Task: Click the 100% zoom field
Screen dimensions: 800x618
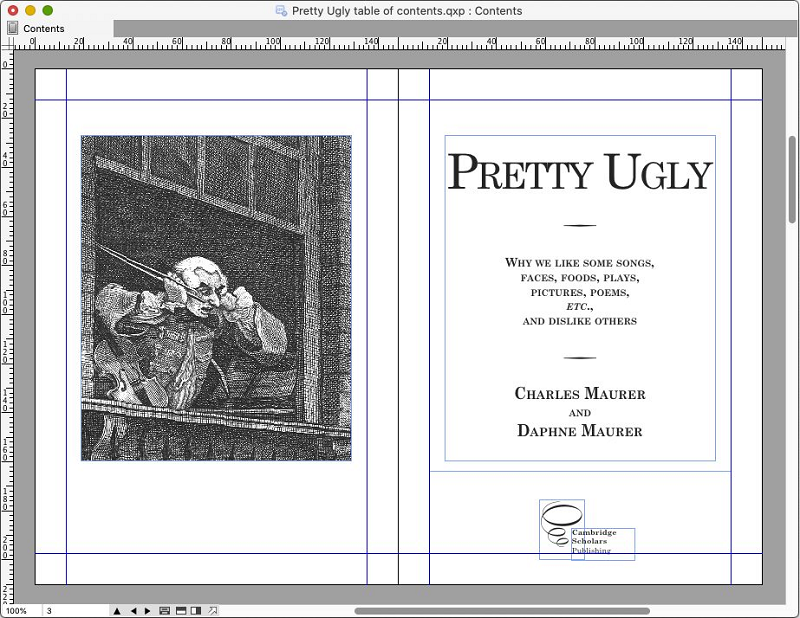Action: pos(17,610)
